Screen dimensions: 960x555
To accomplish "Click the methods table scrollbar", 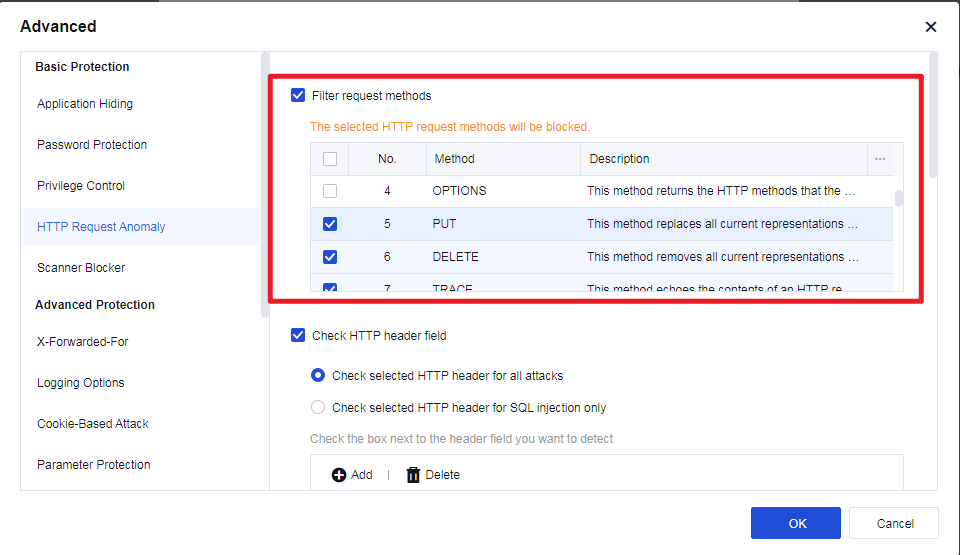I will pos(899,198).
